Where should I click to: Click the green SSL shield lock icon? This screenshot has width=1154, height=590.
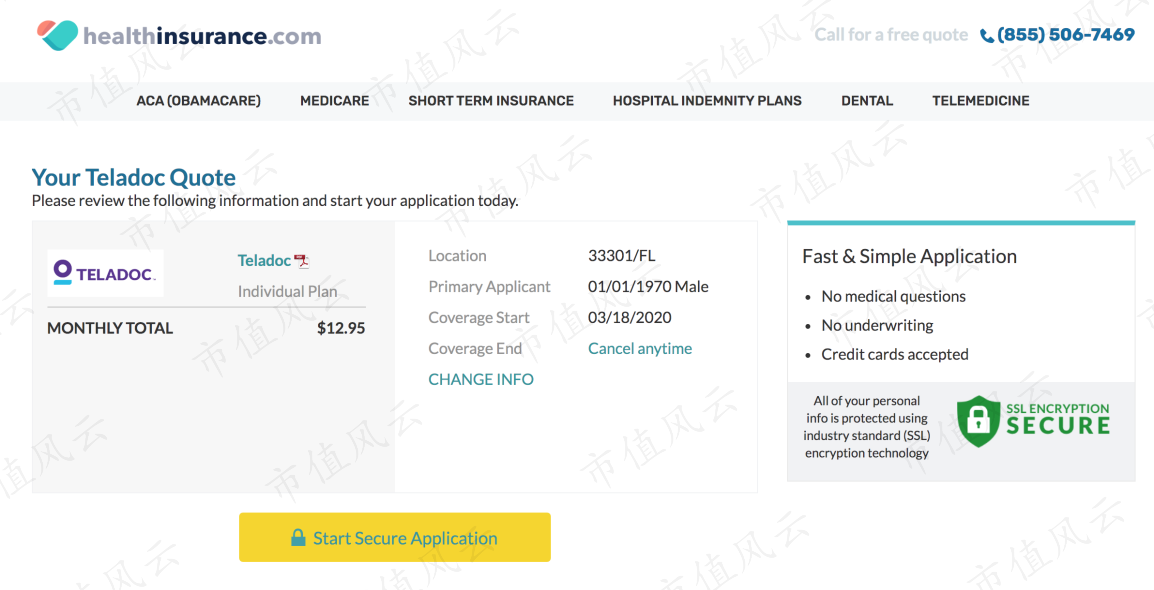[x=978, y=421]
